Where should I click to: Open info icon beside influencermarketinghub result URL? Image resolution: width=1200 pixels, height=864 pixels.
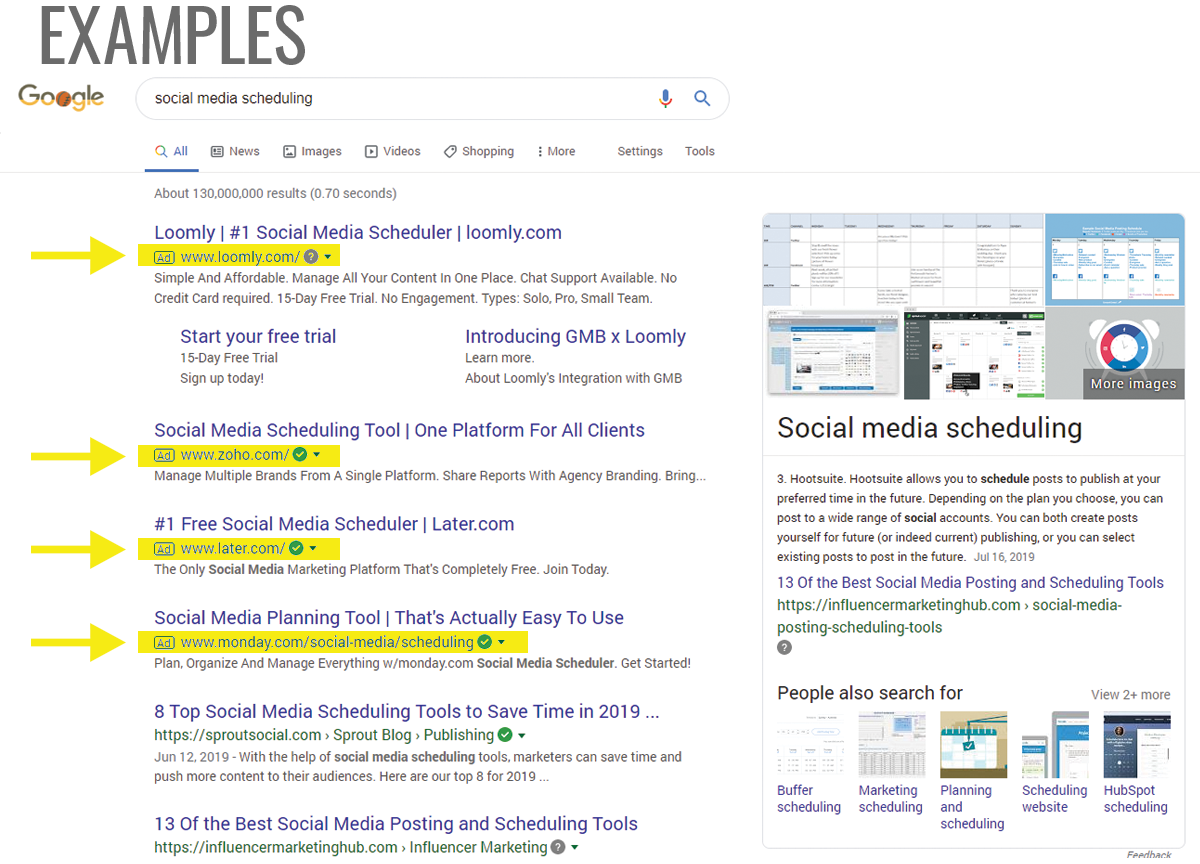coord(558,847)
